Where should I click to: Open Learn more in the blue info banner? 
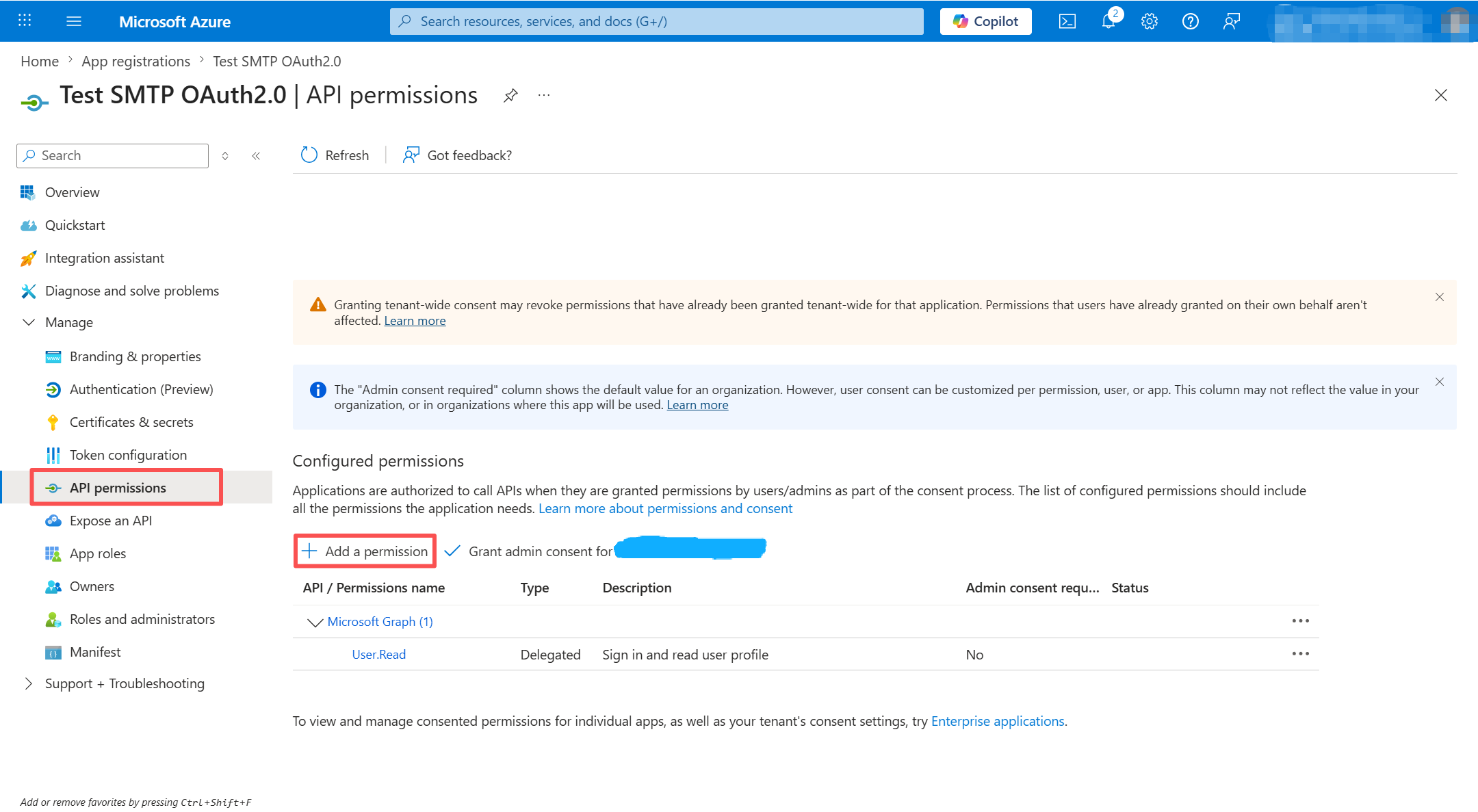pos(697,405)
